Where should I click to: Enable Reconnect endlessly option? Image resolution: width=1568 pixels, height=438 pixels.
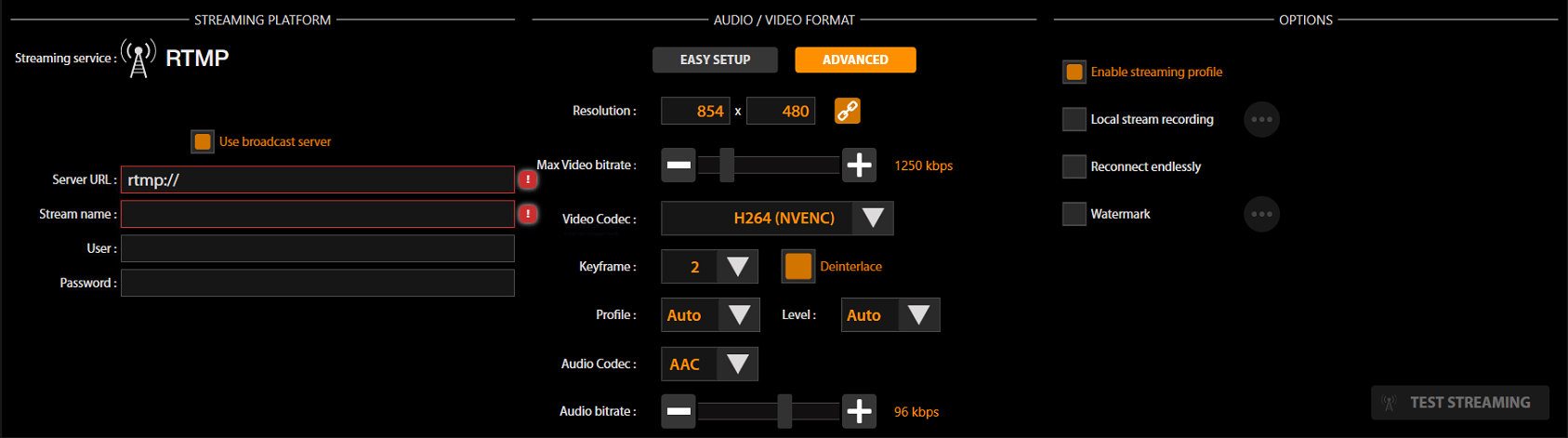pos(1074,166)
